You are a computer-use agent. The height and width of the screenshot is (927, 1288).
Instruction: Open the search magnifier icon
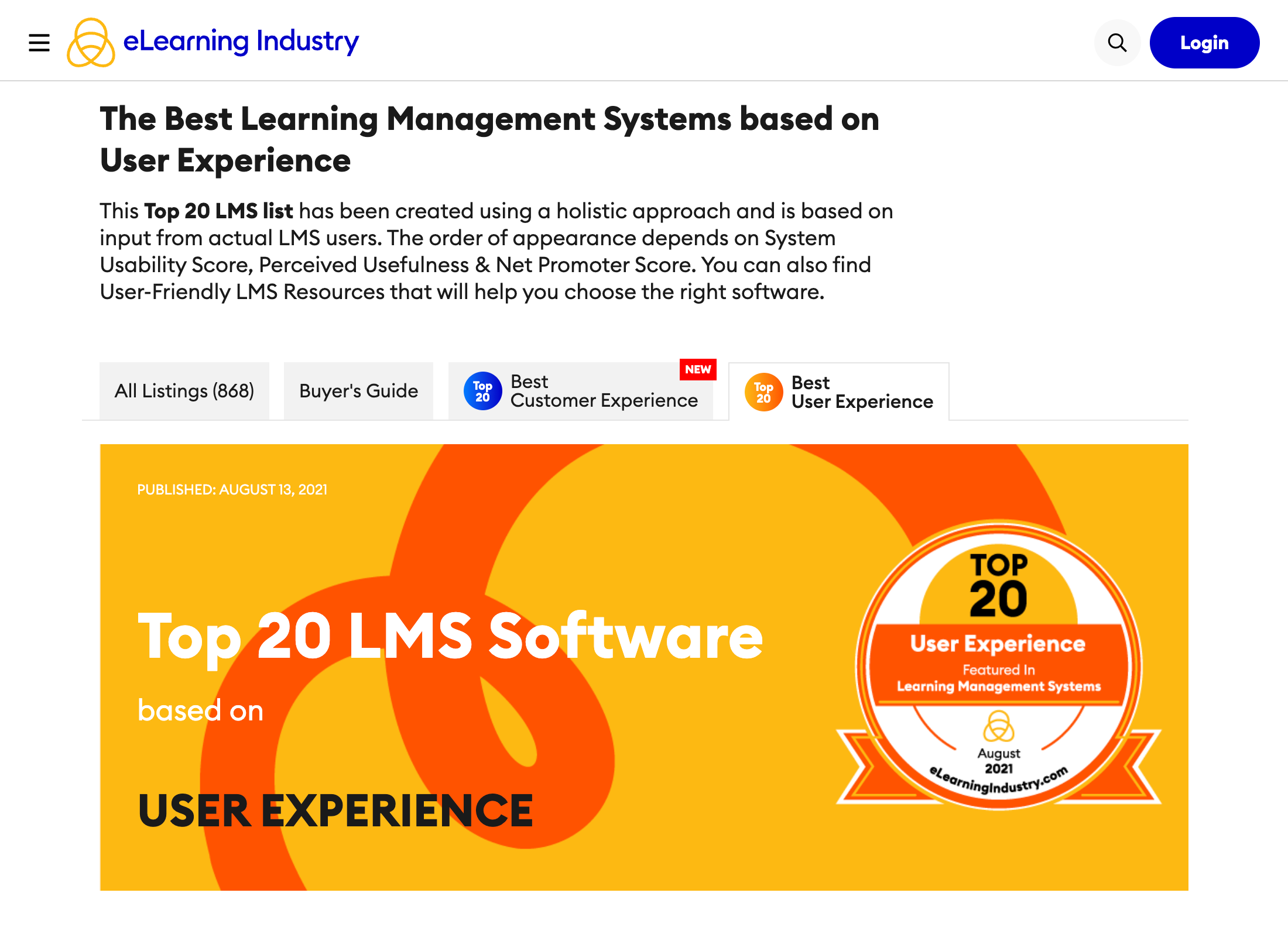tap(1117, 43)
